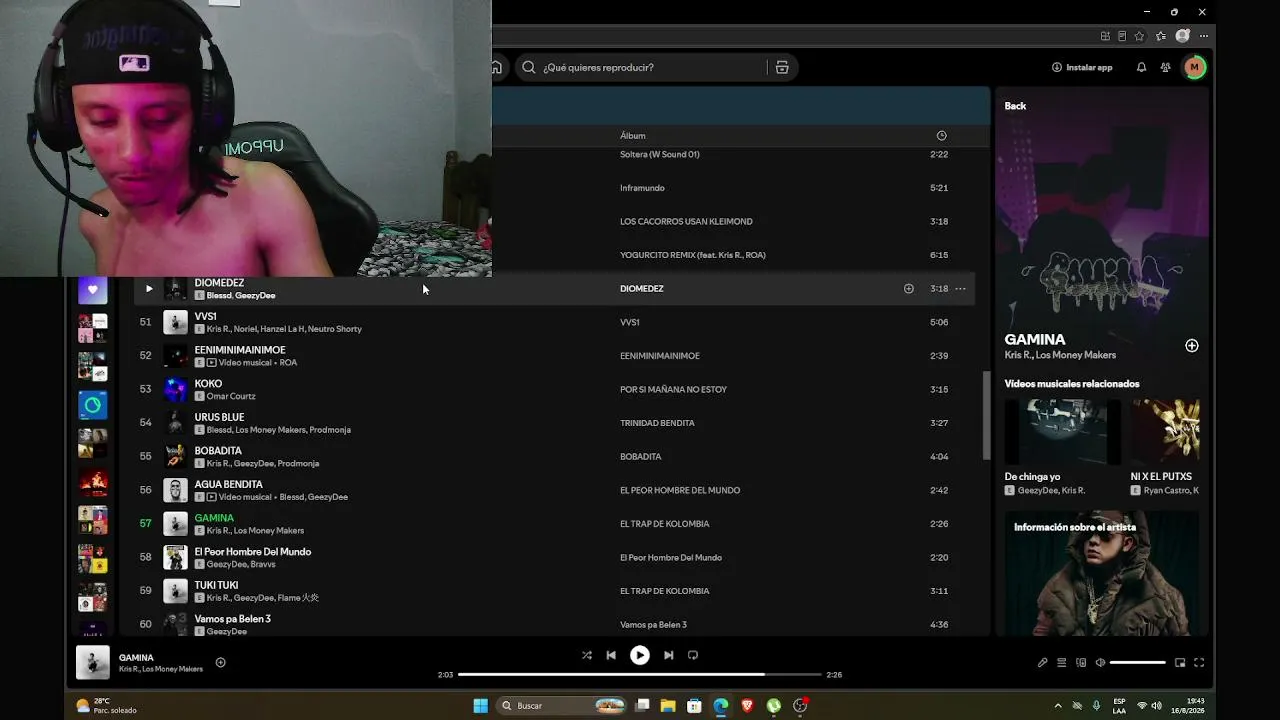Open Microsoft Edge from the taskbar

coord(721,706)
